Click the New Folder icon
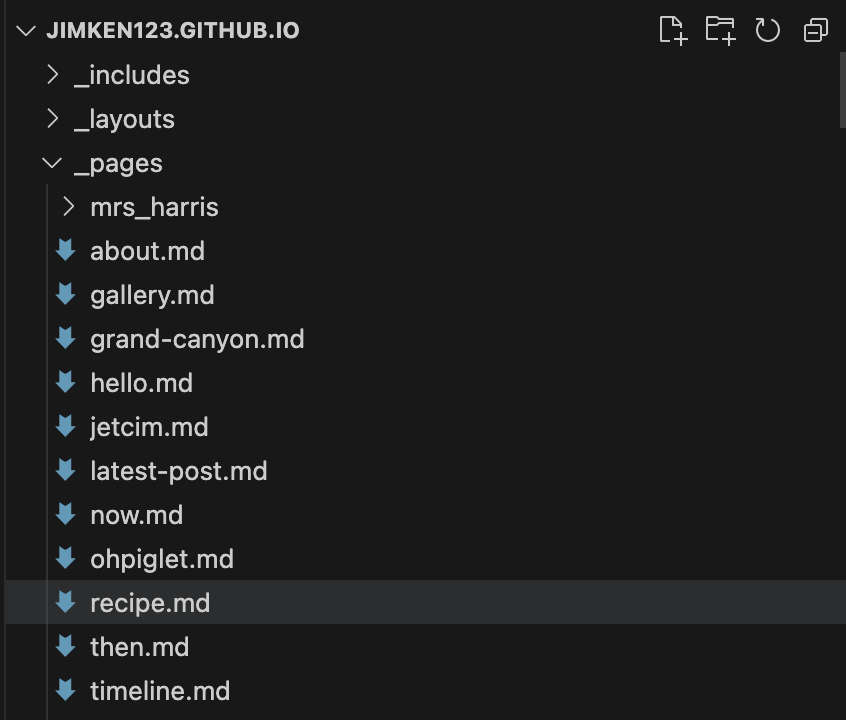Image resolution: width=846 pixels, height=720 pixels. point(720,30)
